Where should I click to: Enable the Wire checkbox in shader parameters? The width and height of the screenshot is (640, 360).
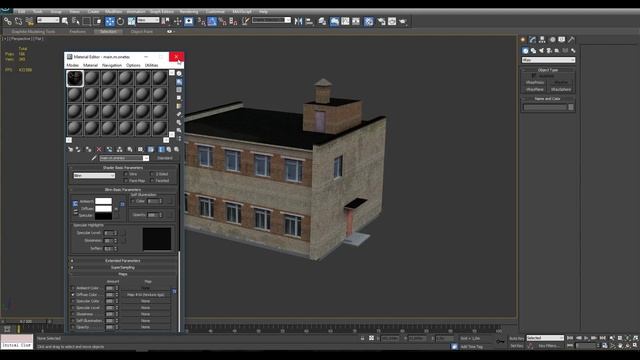tap(126, 174)
